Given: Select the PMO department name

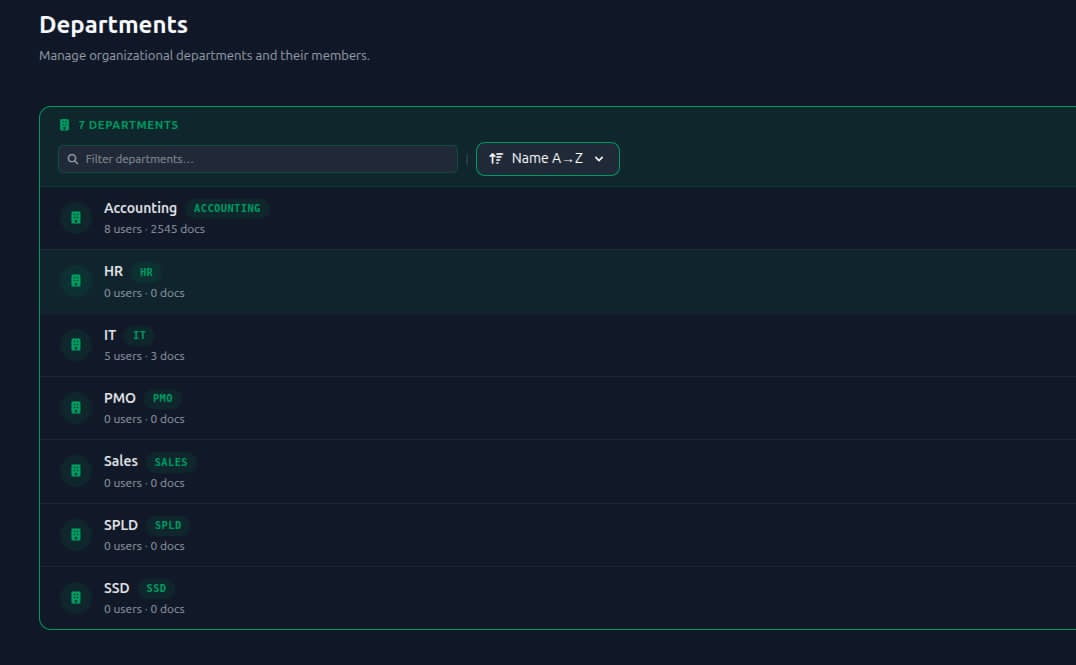Looking at the screenshot, I should 119,398.
